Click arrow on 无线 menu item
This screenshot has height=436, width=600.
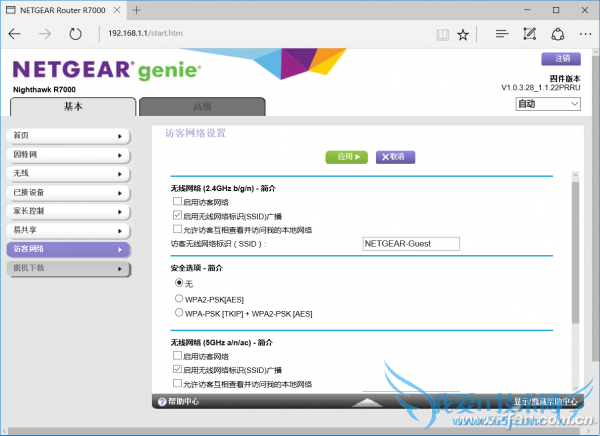(120, 174)
